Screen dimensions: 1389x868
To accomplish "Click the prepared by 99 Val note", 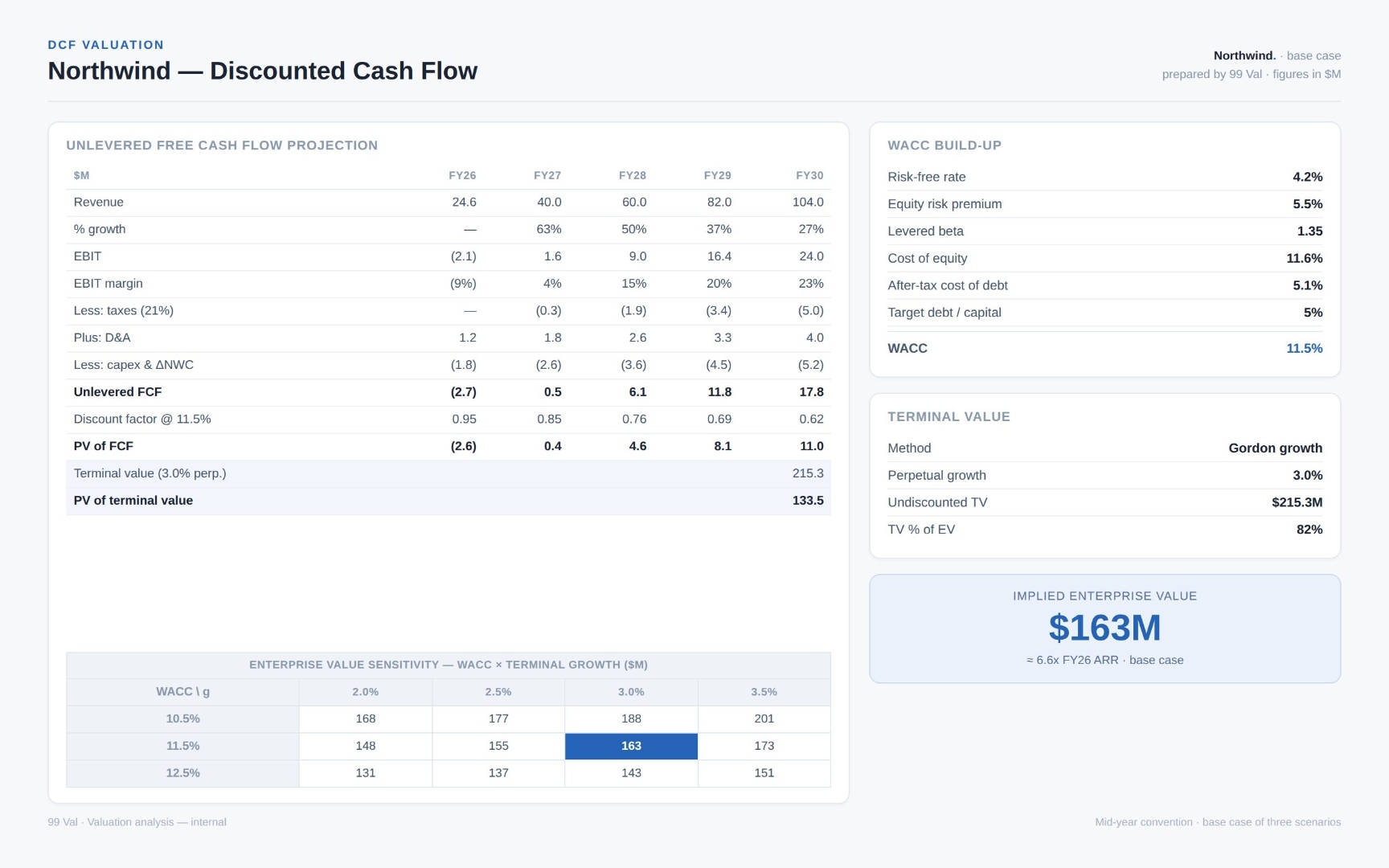I will tap(1252, 75).
